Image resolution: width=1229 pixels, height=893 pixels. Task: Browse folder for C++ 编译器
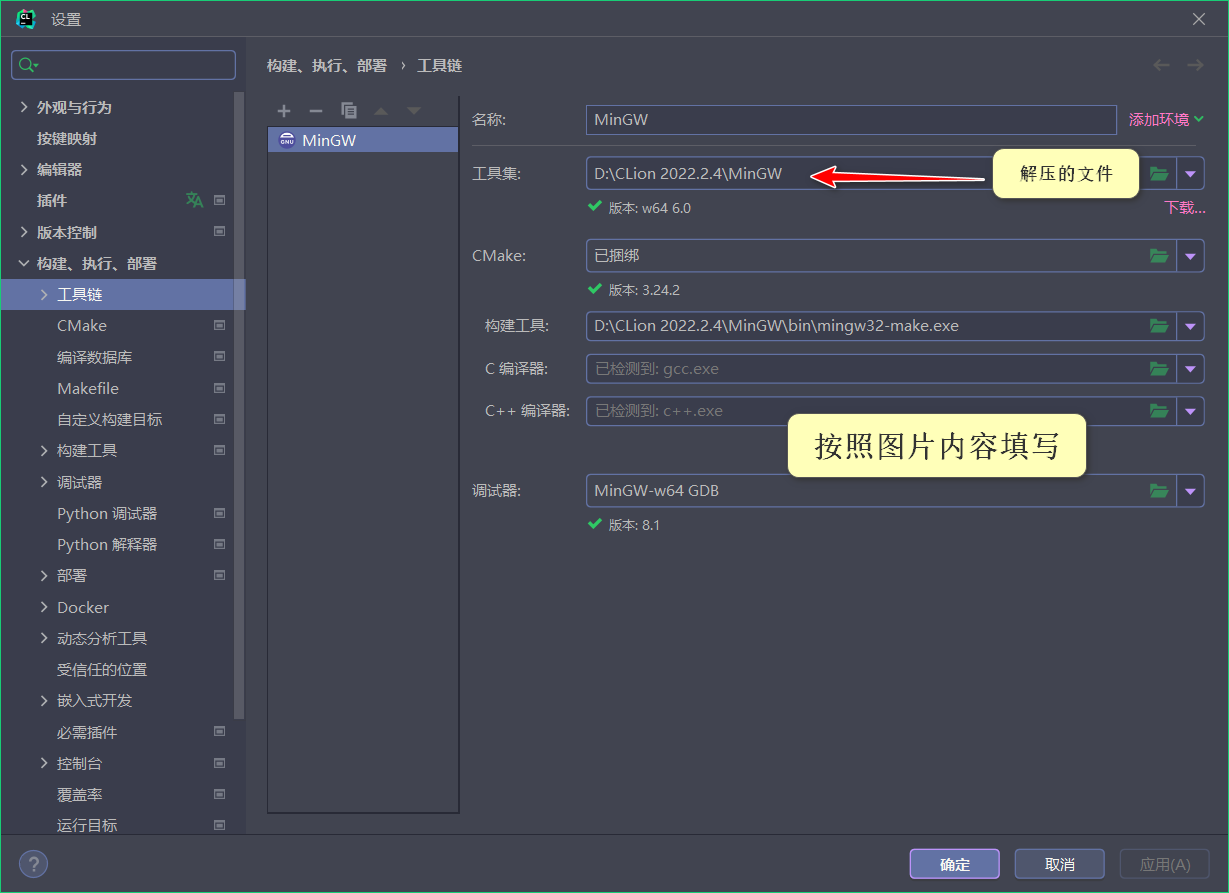1159,411
